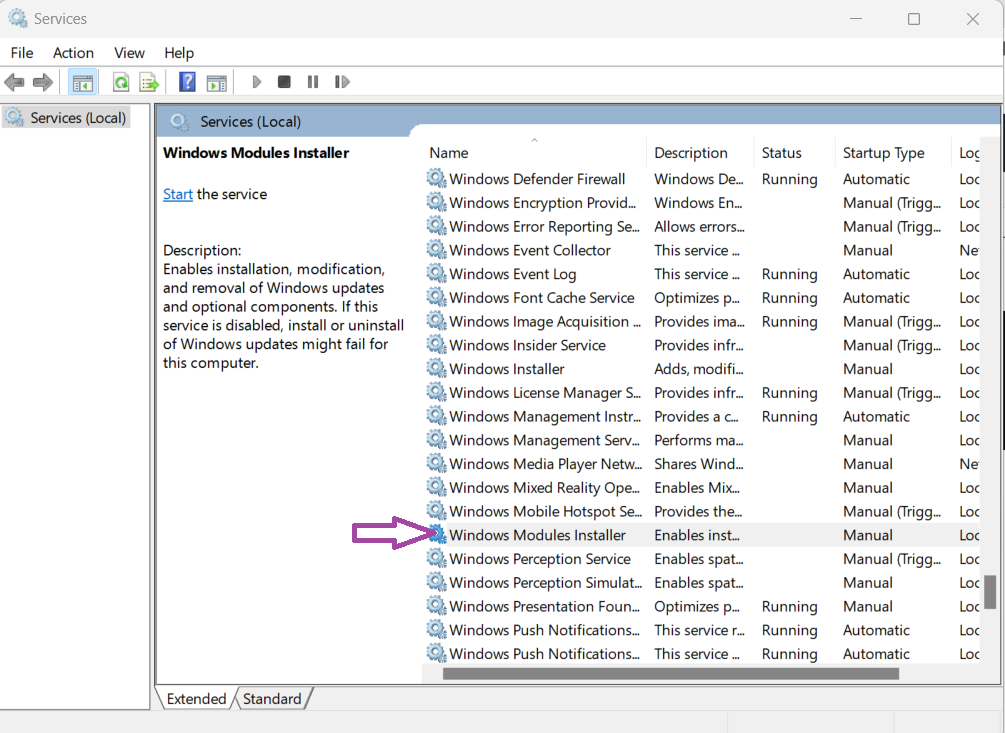
Task: Select the Windows Installer service row
Action: [506, 369]
